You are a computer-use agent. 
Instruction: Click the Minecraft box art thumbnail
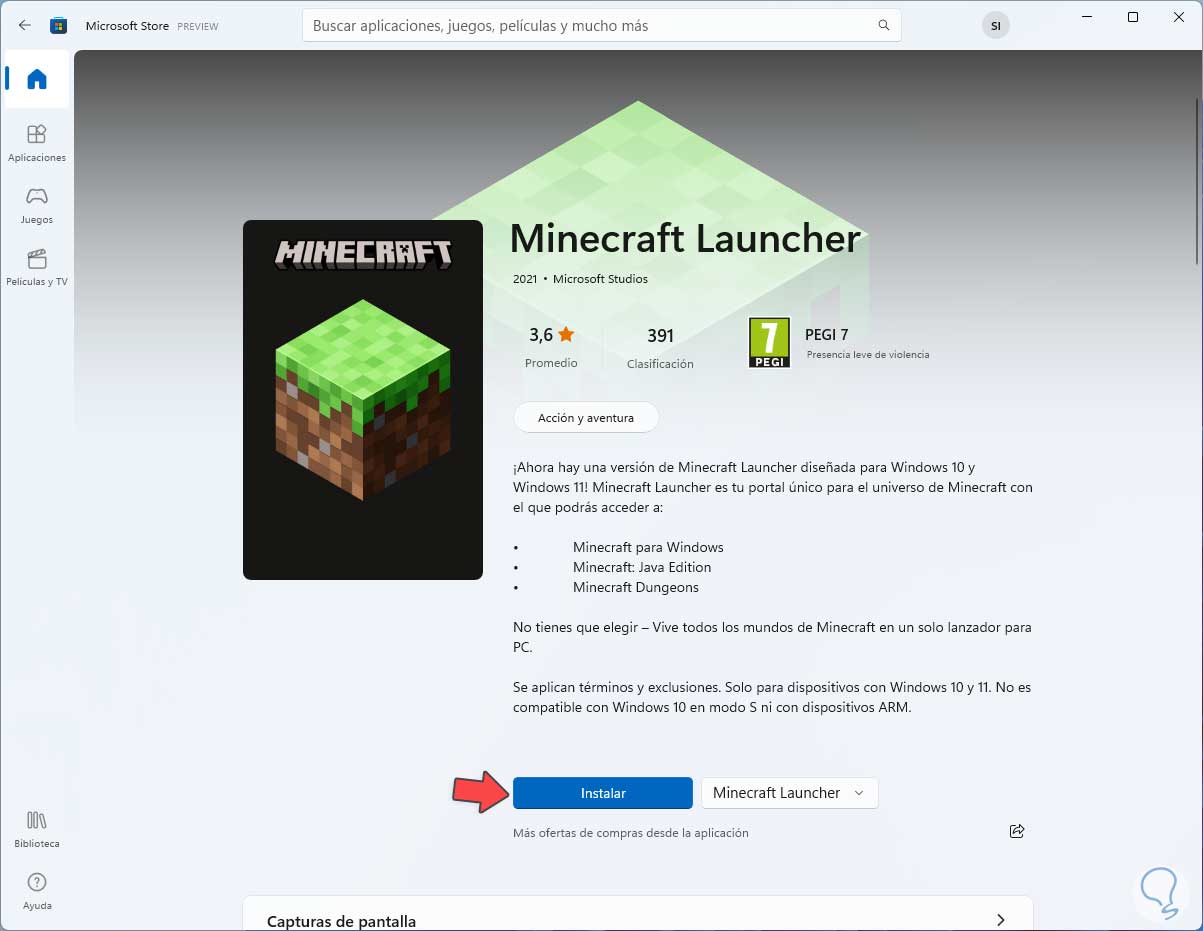[x=363, y=400]
